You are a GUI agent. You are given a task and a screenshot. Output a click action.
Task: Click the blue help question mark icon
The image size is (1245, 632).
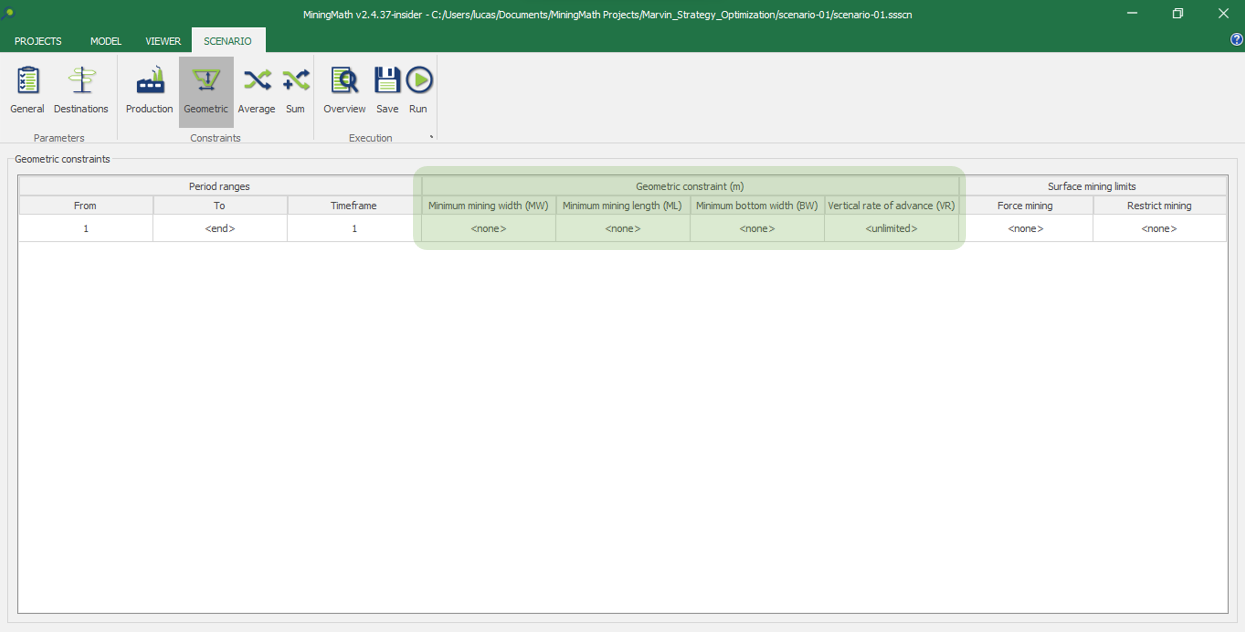[1236, 40]
